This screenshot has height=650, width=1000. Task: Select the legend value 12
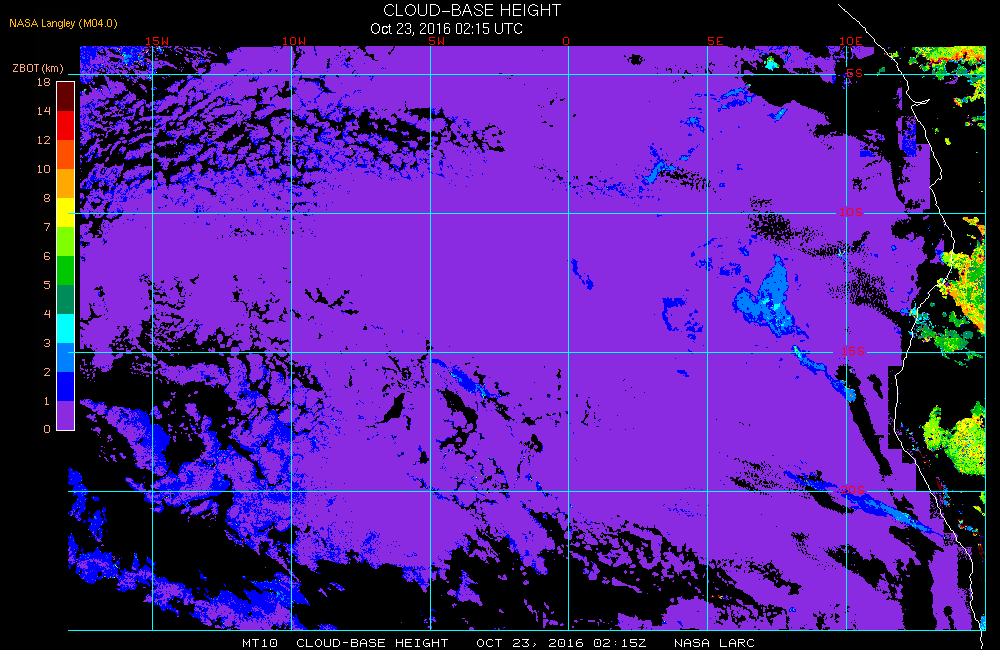tap(43, 140)
